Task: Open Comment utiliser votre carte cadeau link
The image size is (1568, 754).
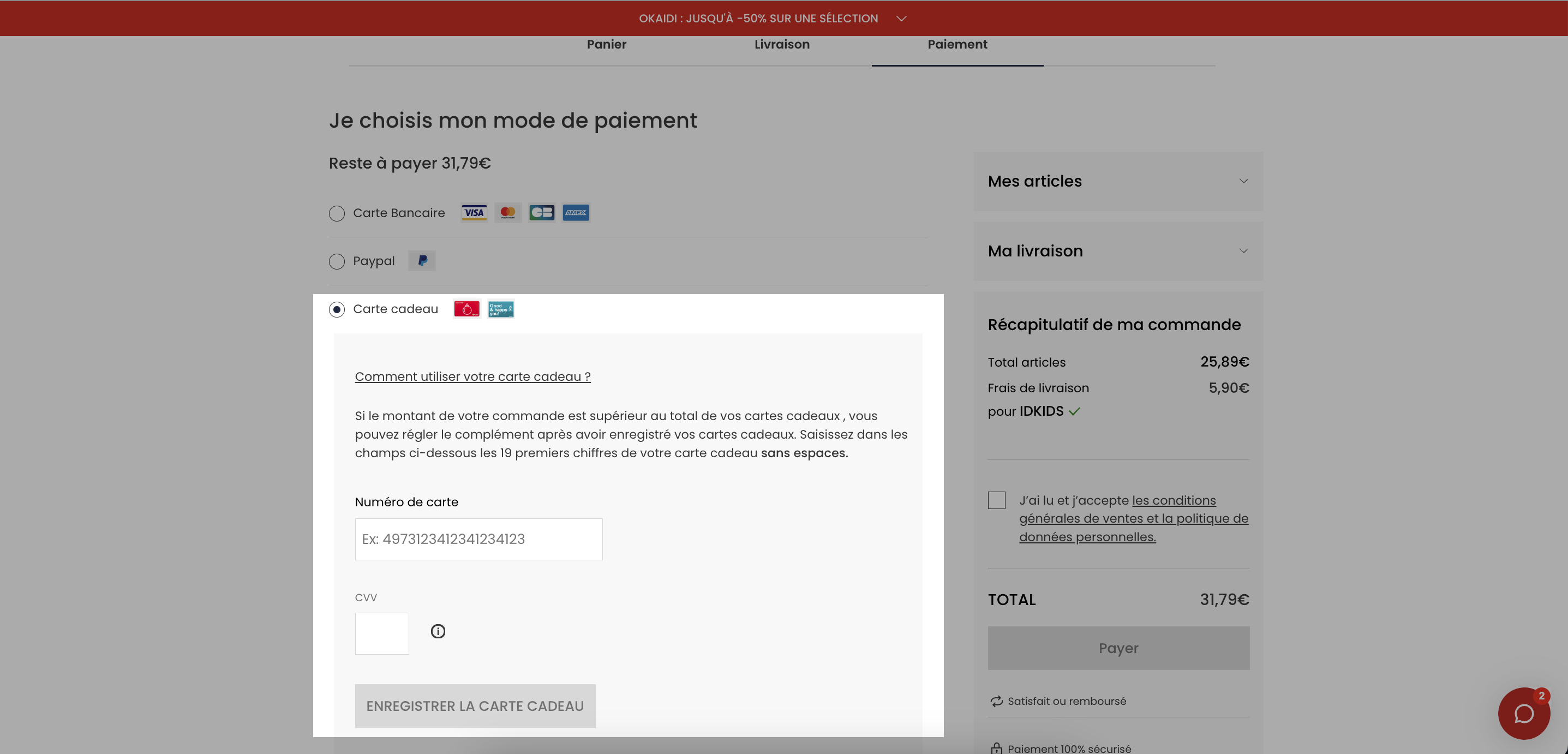Action: pyautogui.click(x=472, y=376)
